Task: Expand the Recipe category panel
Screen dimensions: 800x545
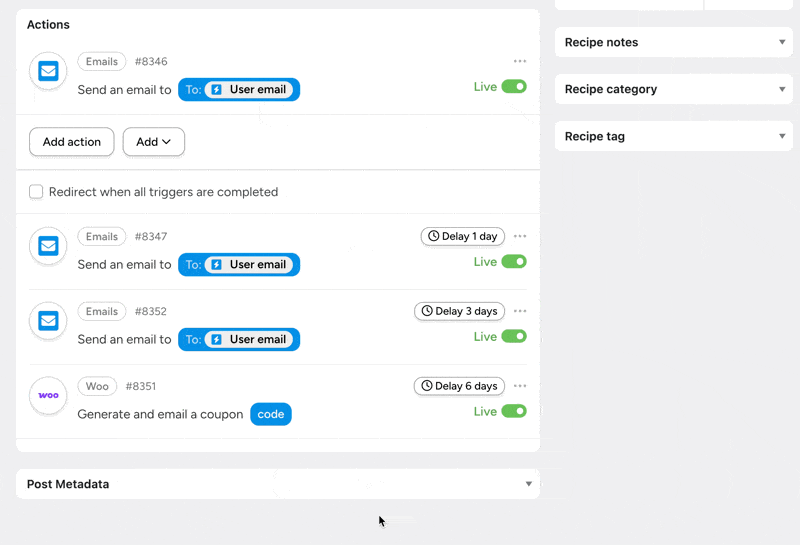Action: tap(673, 89)
